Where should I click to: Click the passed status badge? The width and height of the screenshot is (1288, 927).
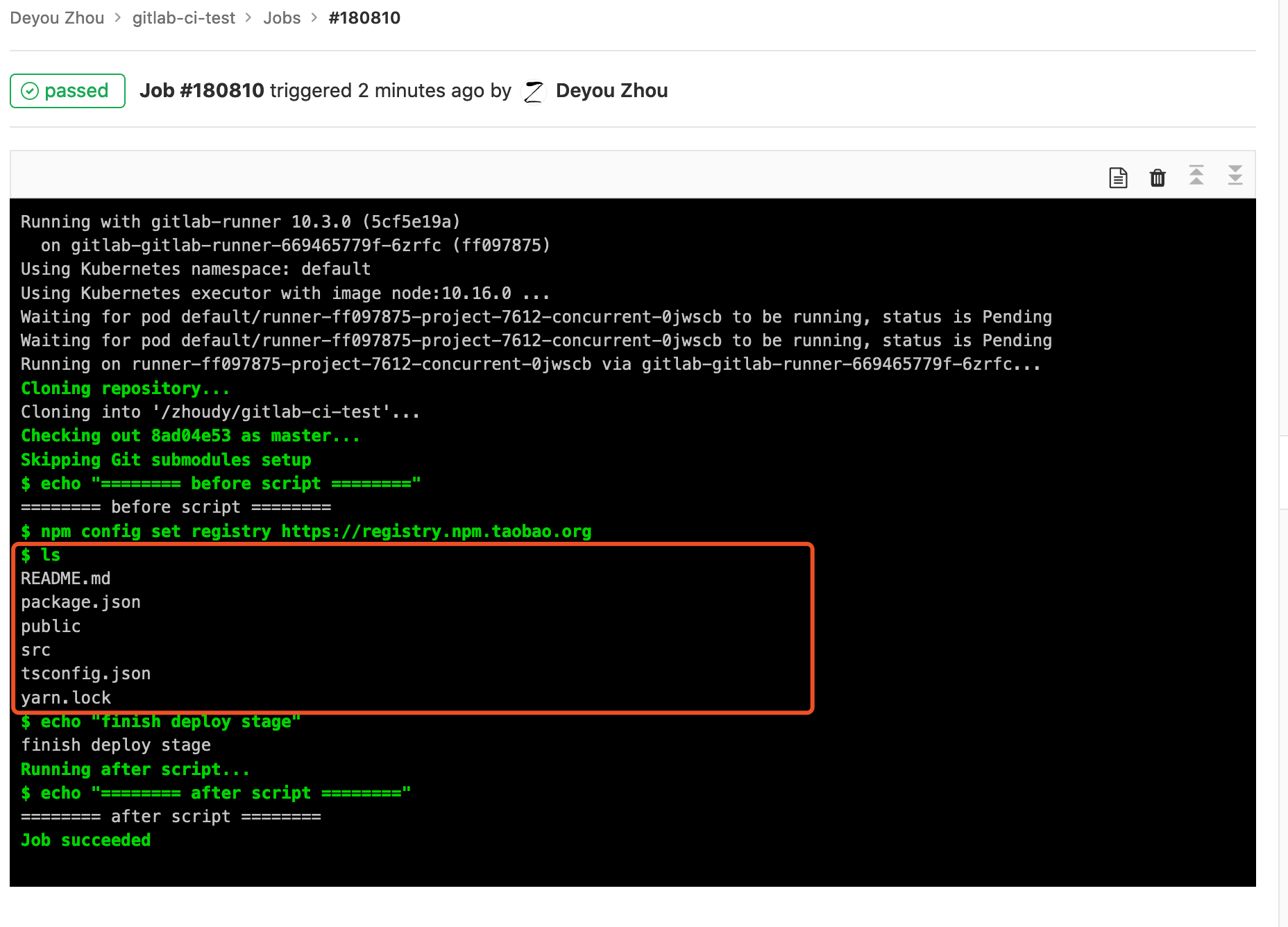click(x=67, y=91)
